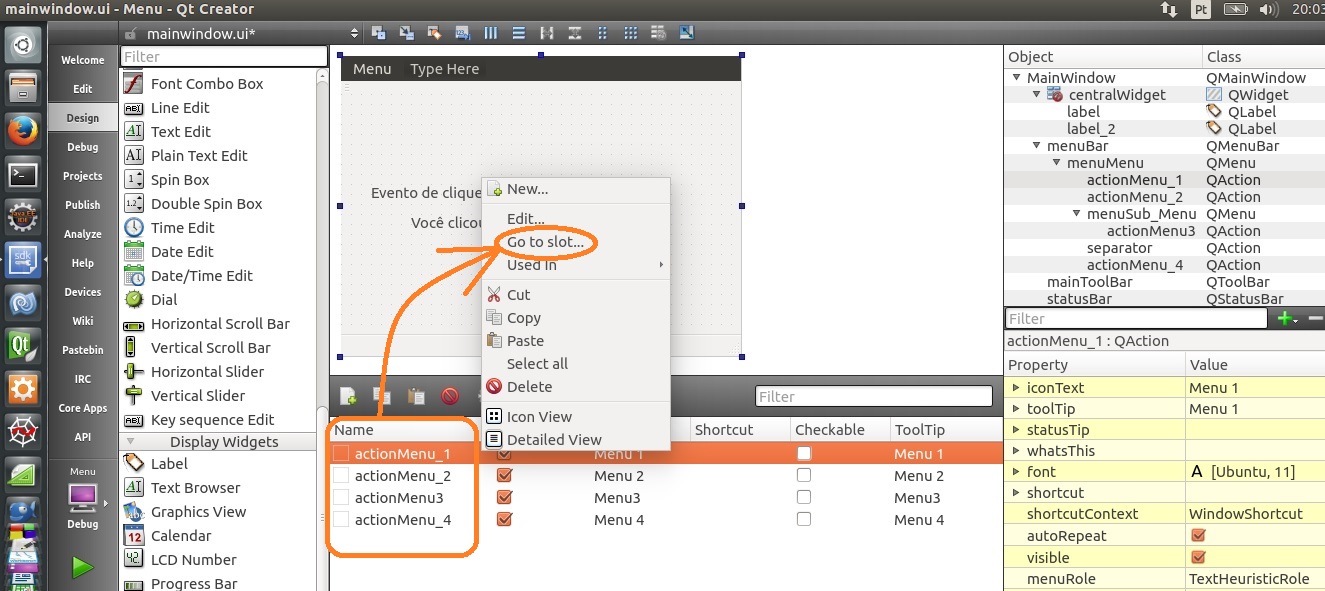The height and width of the screenshot is (591, 1325).
Task: Collapse the menuBar tree node
Action: 1037,146
